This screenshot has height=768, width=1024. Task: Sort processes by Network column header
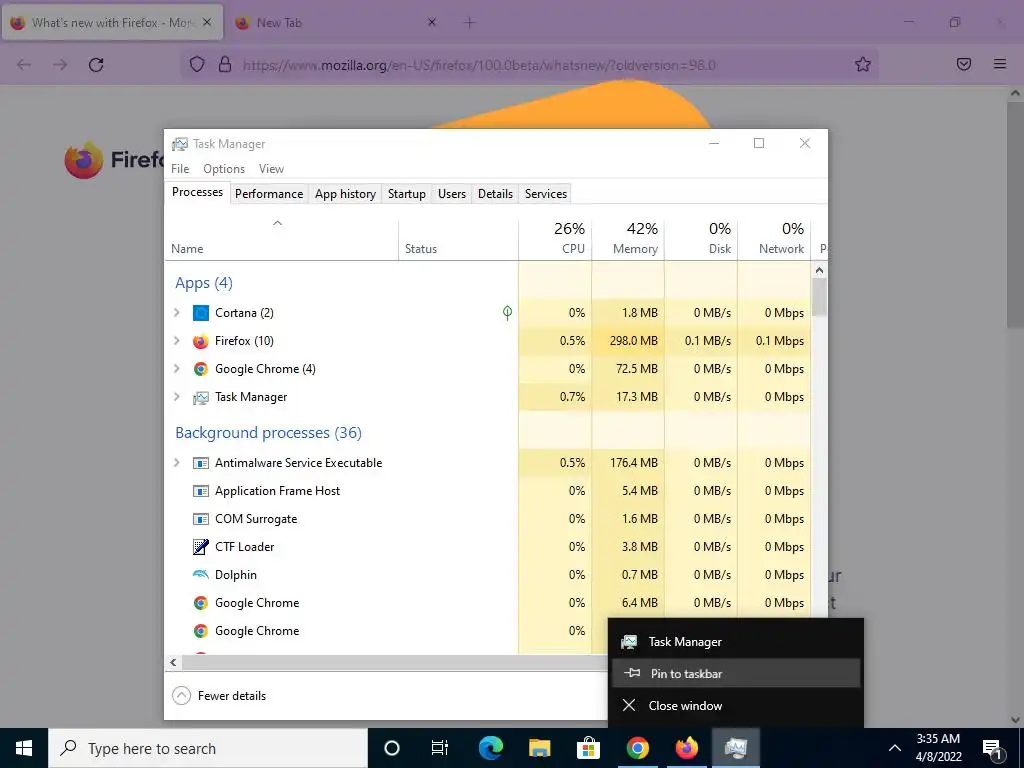pyautogui.click(x=775, y=240)
